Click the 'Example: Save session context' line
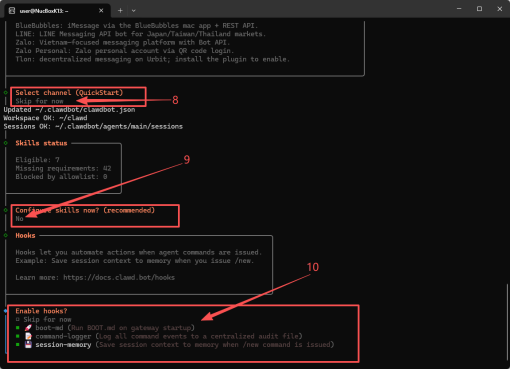 135,260
